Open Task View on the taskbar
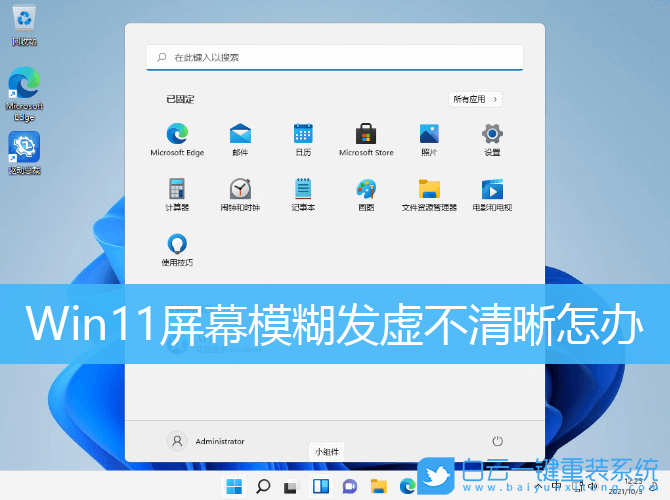The image size is (670, 500). (292, 487)
